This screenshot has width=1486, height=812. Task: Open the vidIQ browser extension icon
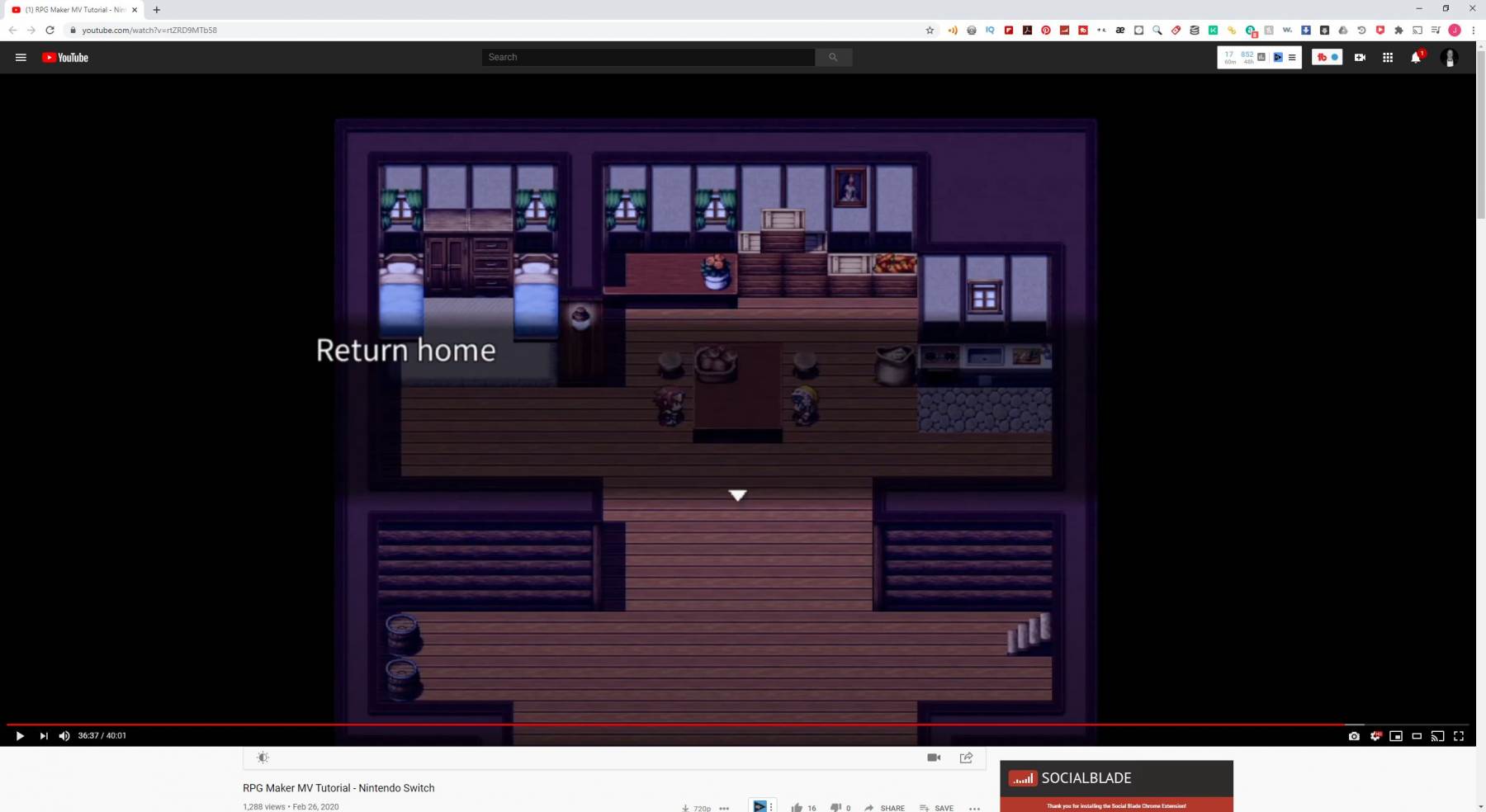click(x=990, y=31)
